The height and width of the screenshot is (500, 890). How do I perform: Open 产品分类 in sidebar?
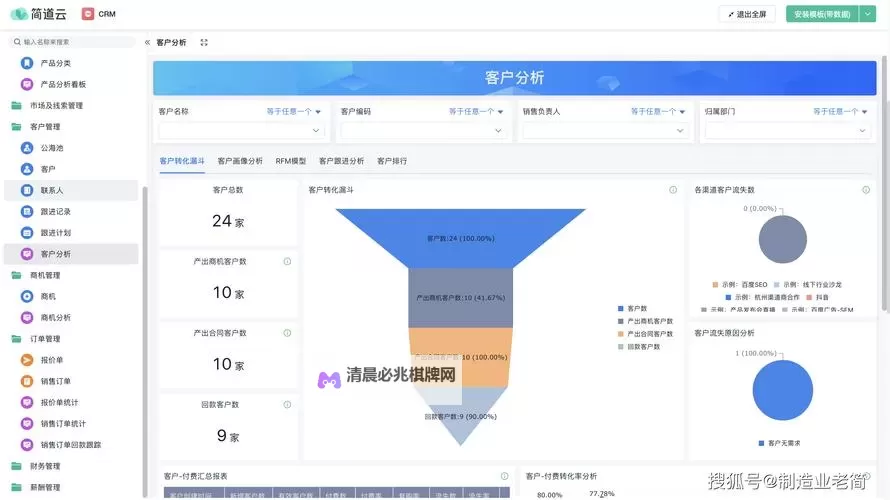click(x=55, y=63)
